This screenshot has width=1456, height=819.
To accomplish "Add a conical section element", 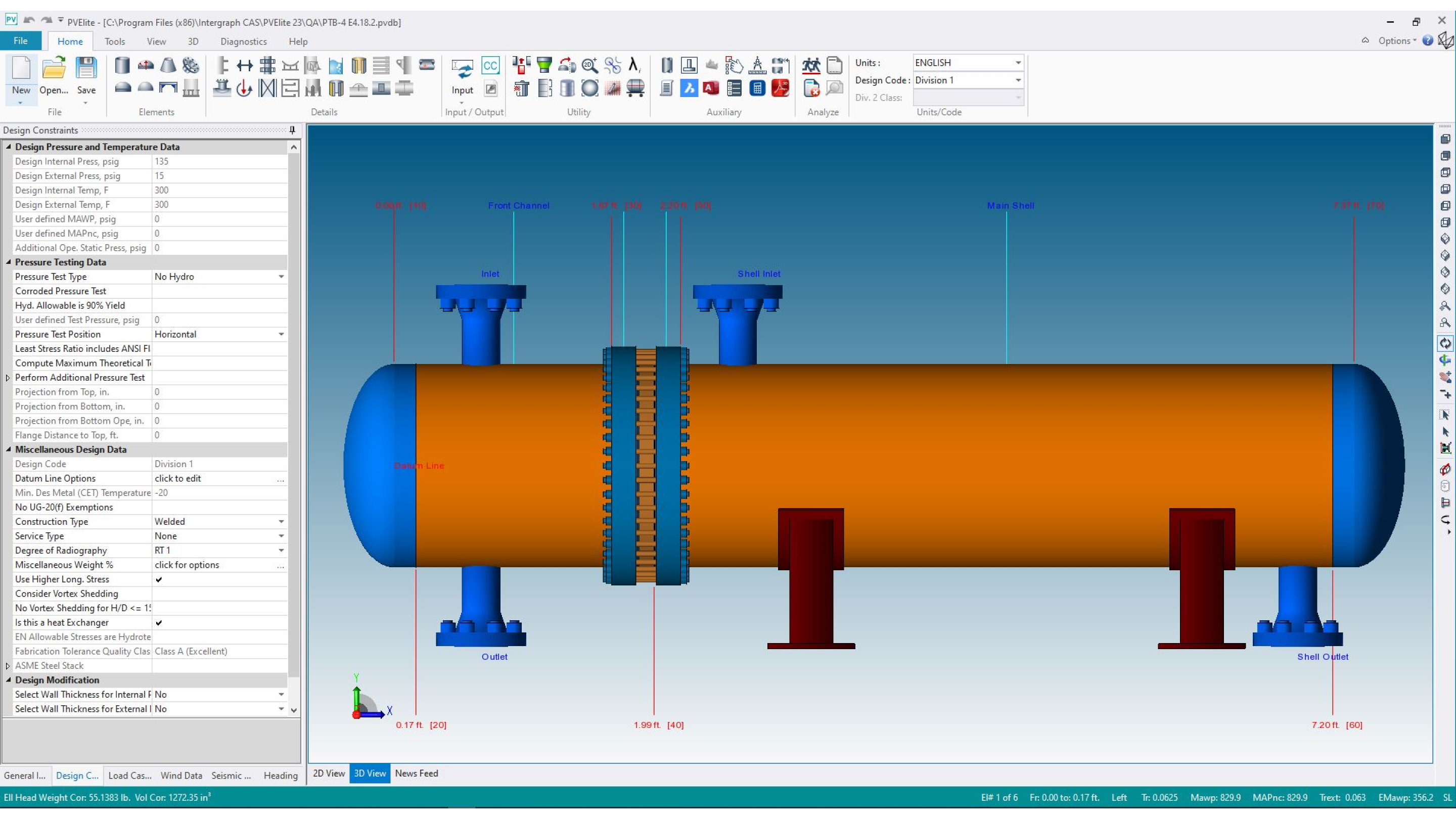I will tap(168, 66).
